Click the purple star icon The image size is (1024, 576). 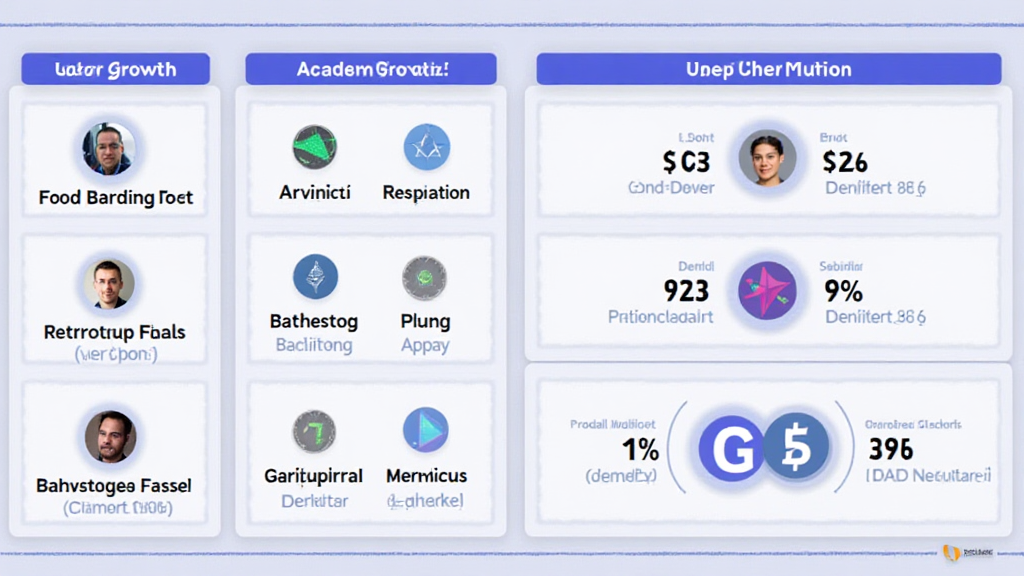pyautogui.click(x=767, y=291)
